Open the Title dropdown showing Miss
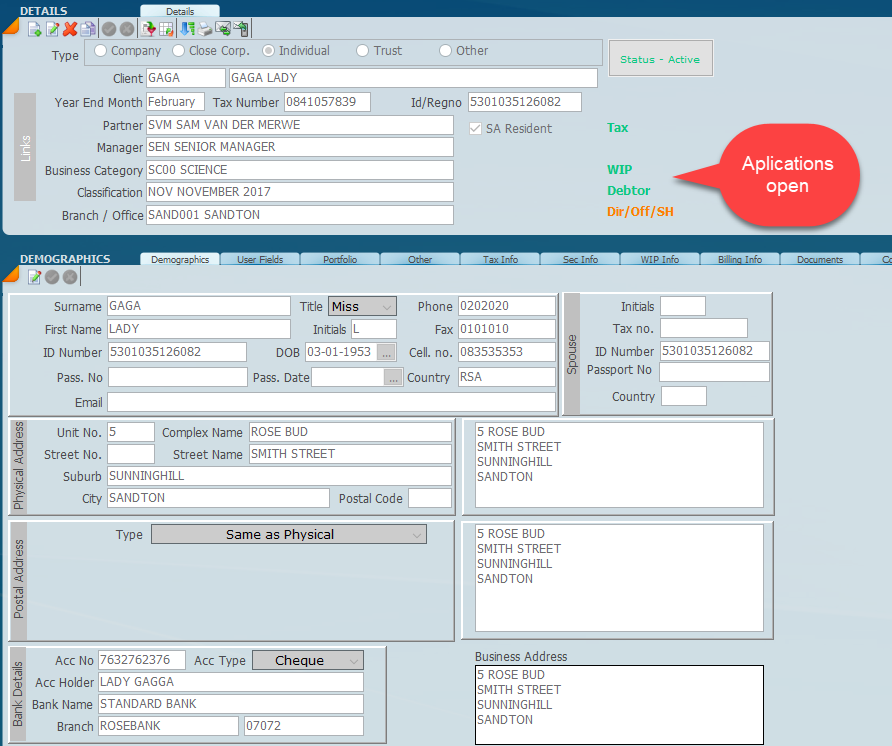 (362, 306)
